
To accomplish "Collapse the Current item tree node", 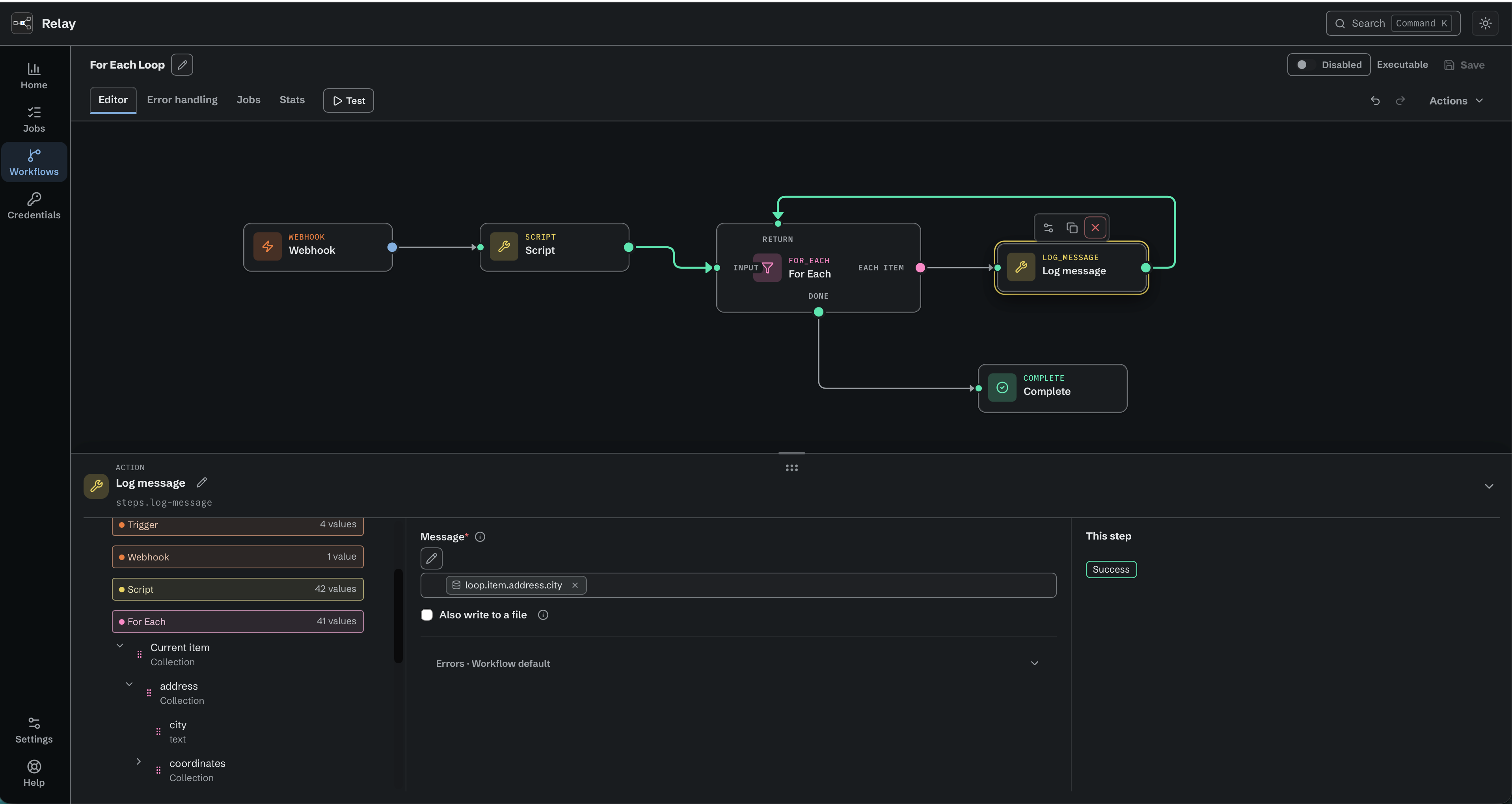I will pyautogui.click(x=120, y=646).
